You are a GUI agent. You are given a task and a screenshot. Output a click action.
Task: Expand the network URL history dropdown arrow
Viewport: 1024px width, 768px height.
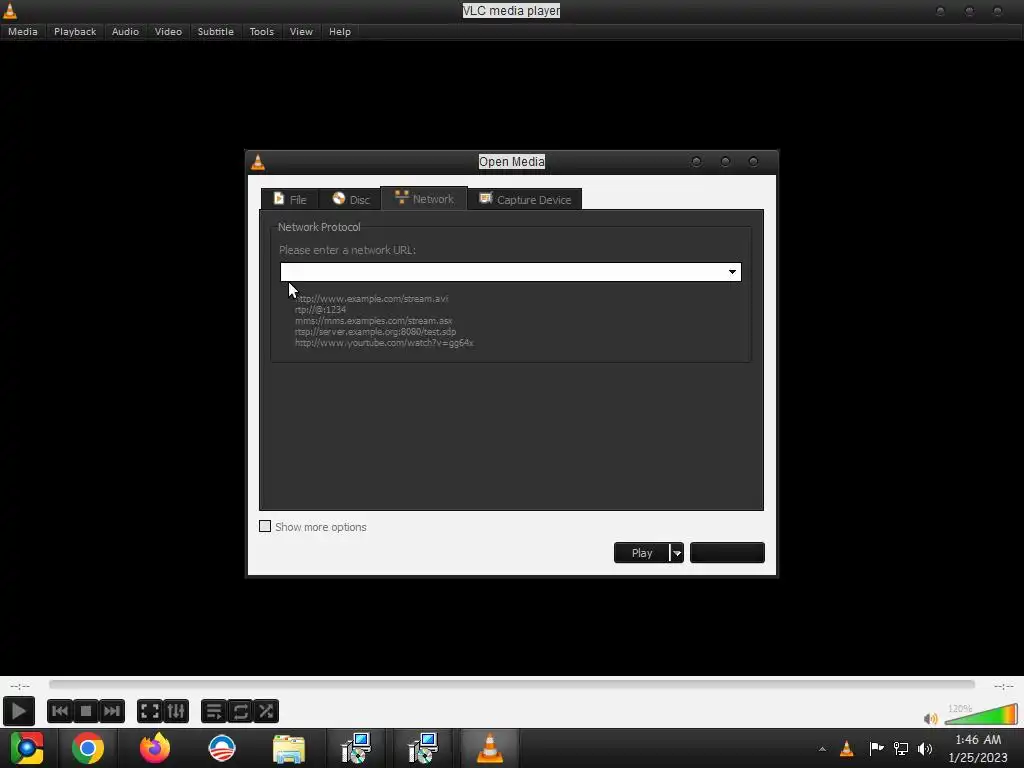(732, 272)
